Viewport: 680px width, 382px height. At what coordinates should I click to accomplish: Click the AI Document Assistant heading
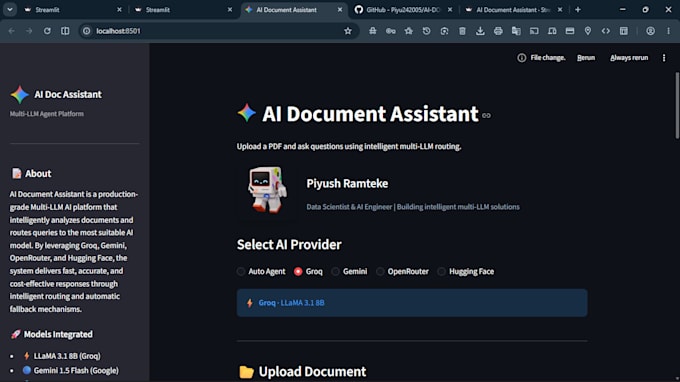click(x=370, y=114)
